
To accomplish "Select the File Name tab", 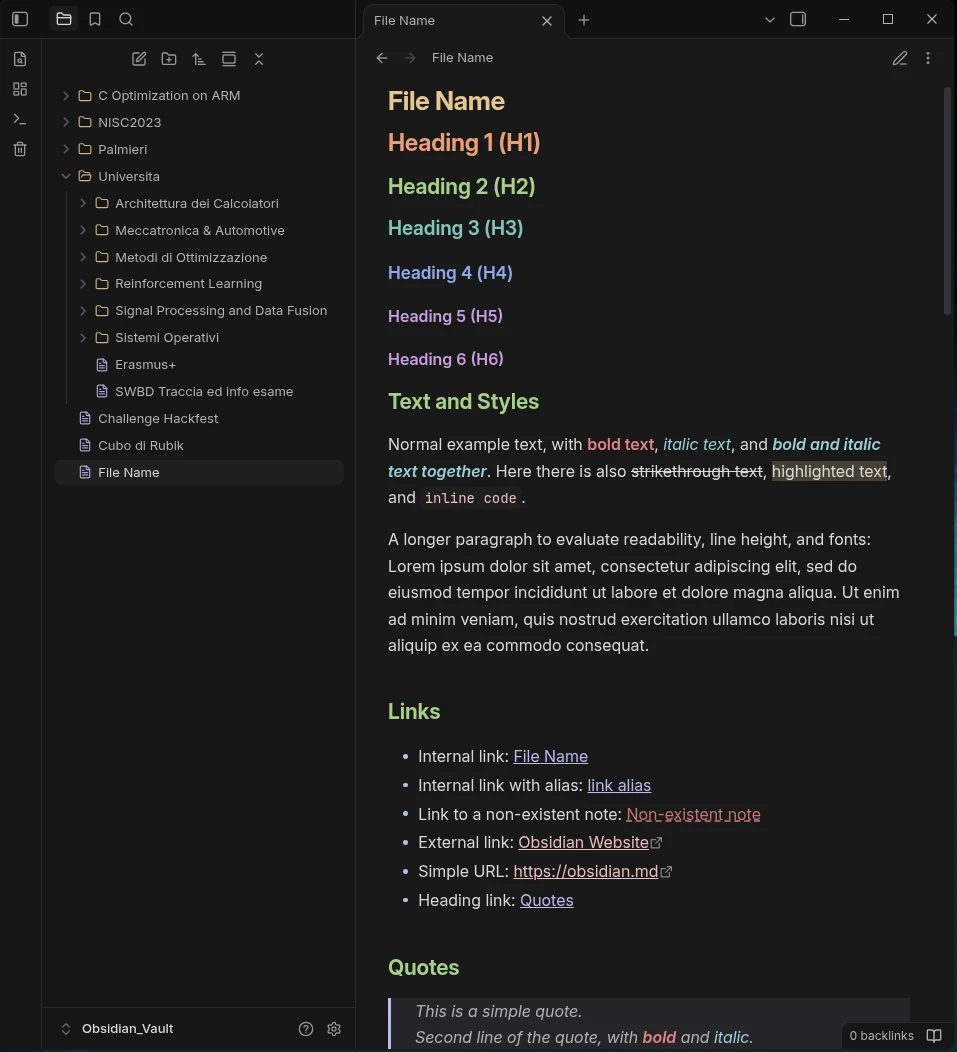I will pyautogui.click(x=464, y=21).
